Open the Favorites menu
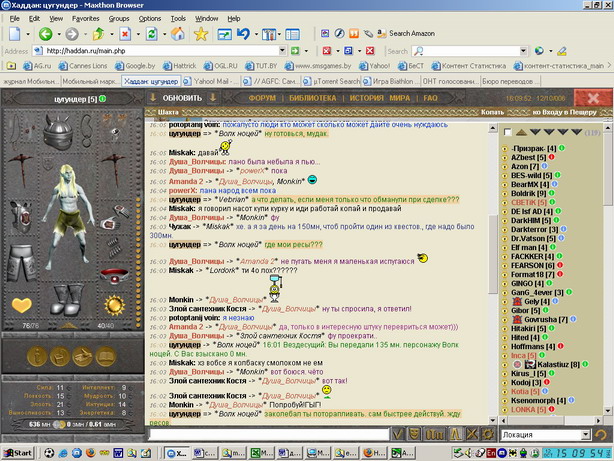 click(85, 18)
